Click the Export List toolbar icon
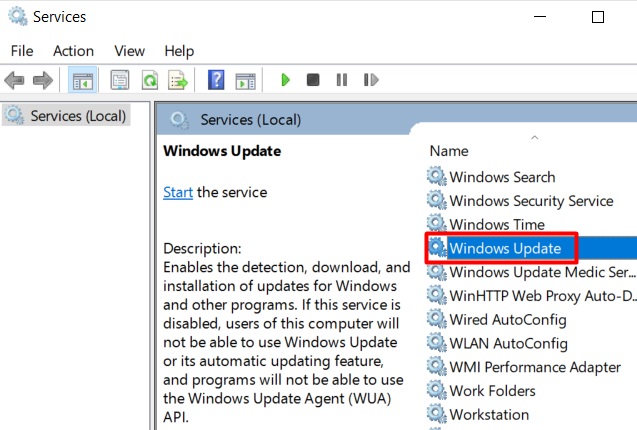The height and width of the screenshot is (430, 637). tap(178, 80)
